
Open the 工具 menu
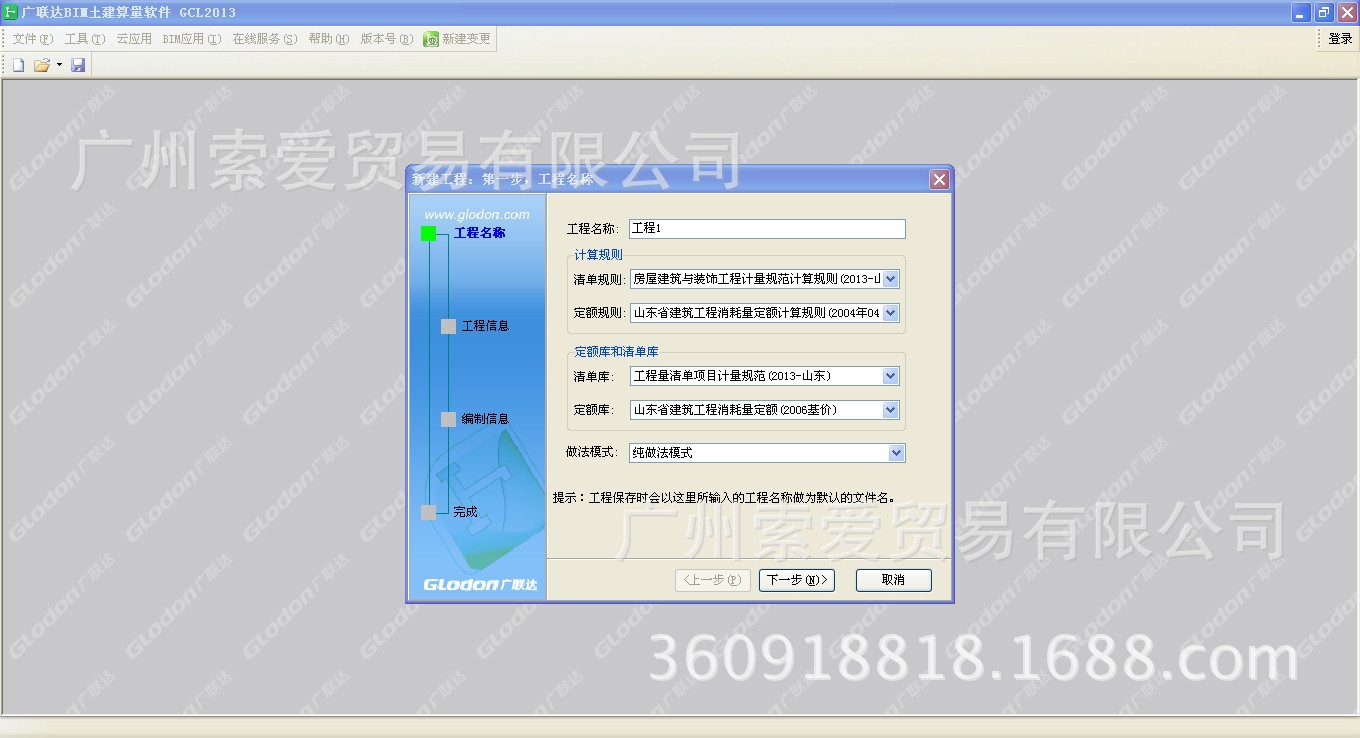coord(84,39)
